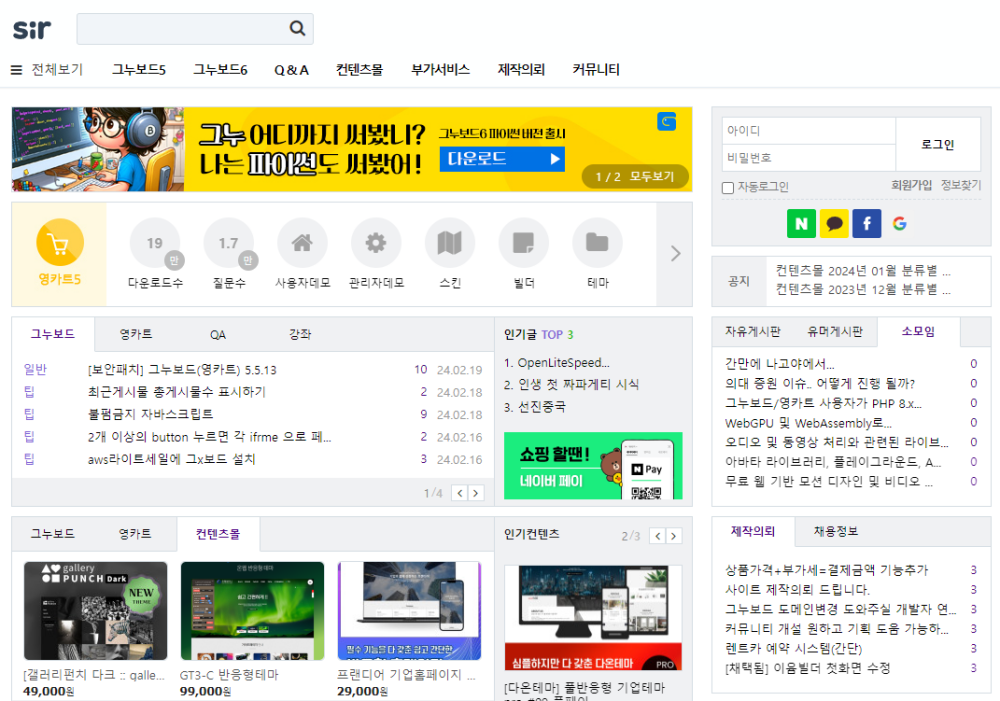Click the blue icon on banner corner
1000x701 pixels.
666,121
